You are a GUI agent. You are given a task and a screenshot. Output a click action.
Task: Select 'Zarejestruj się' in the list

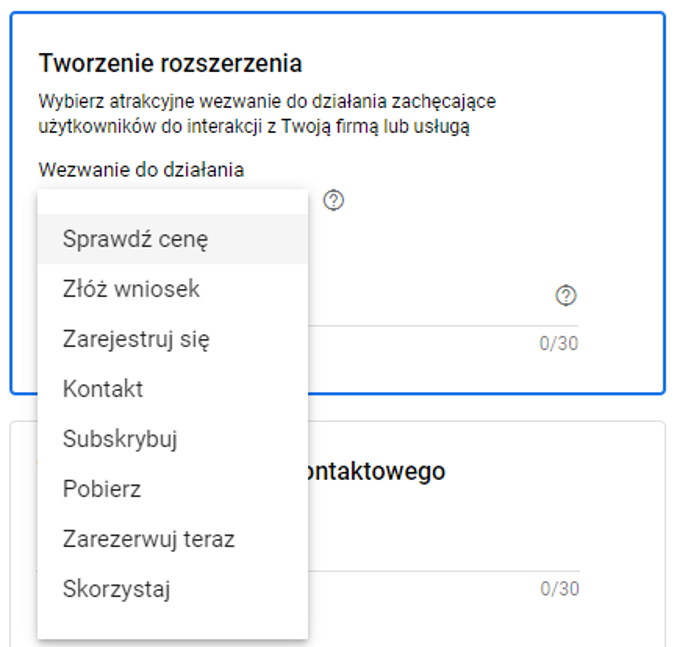pyautogui.click(x=136, y=339)
